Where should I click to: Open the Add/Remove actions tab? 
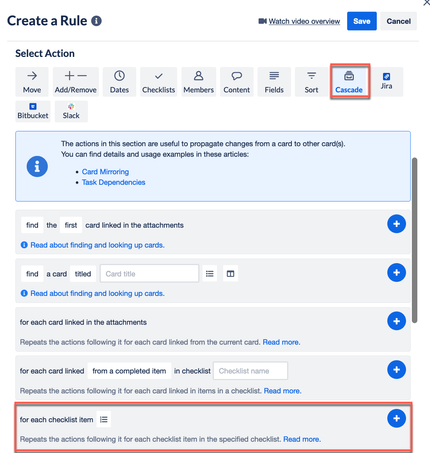76,82
